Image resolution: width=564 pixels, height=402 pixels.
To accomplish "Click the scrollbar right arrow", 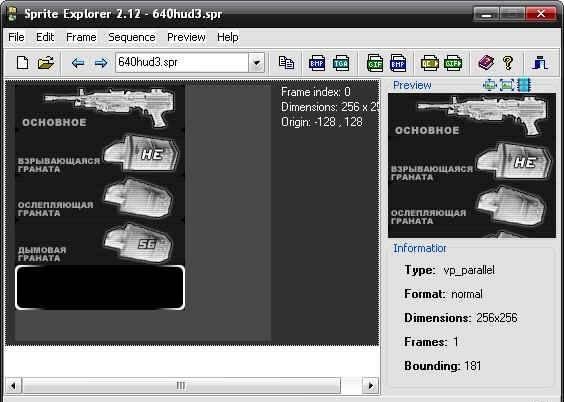I will 370,386.
